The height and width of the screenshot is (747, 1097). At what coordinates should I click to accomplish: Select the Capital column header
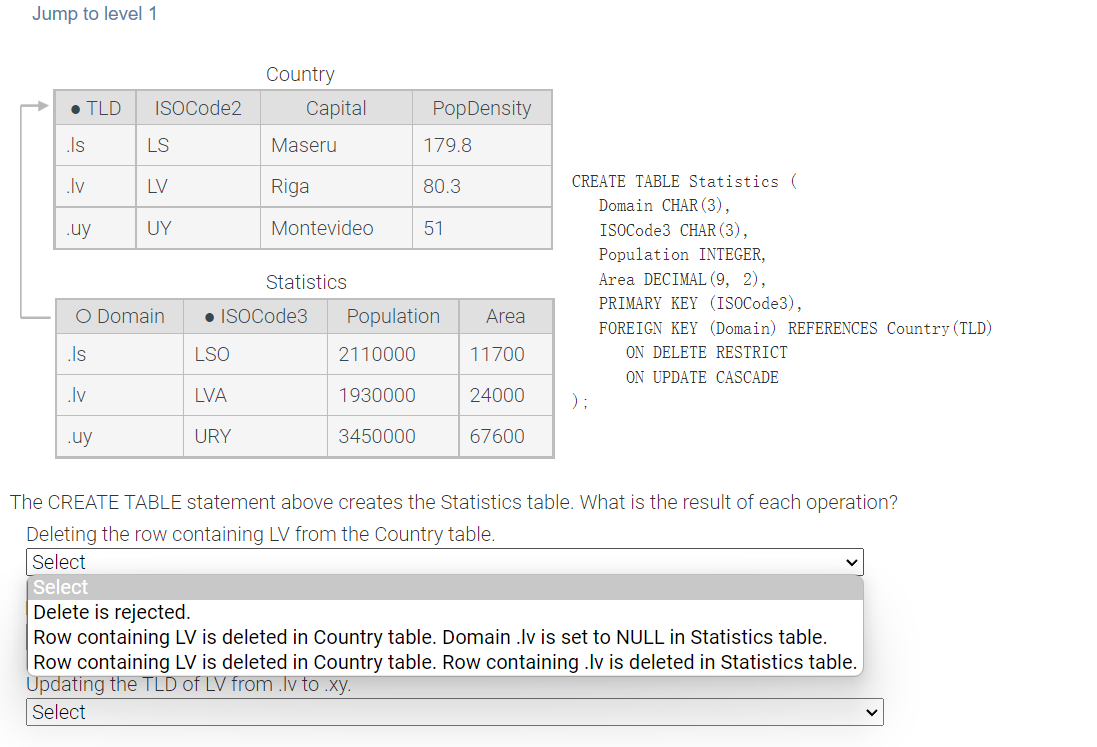coord(335,107)
